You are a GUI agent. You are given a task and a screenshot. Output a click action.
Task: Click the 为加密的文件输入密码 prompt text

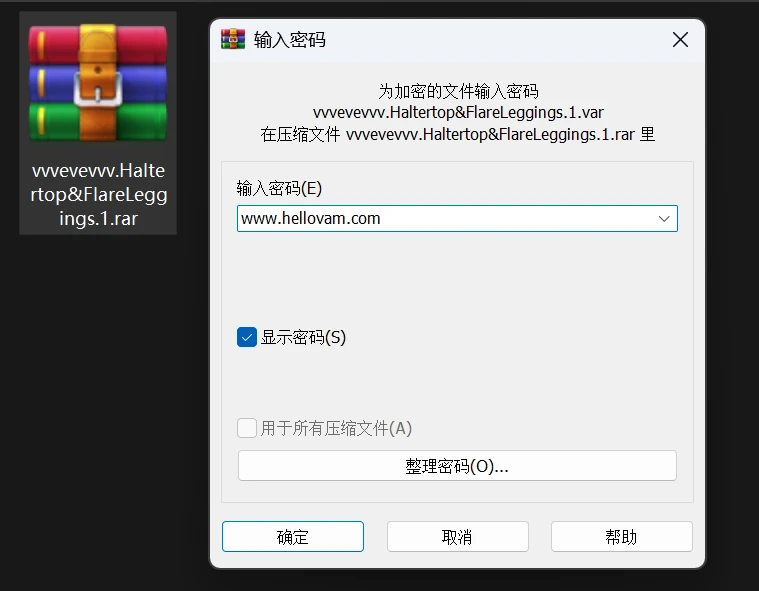pos(458,91)
